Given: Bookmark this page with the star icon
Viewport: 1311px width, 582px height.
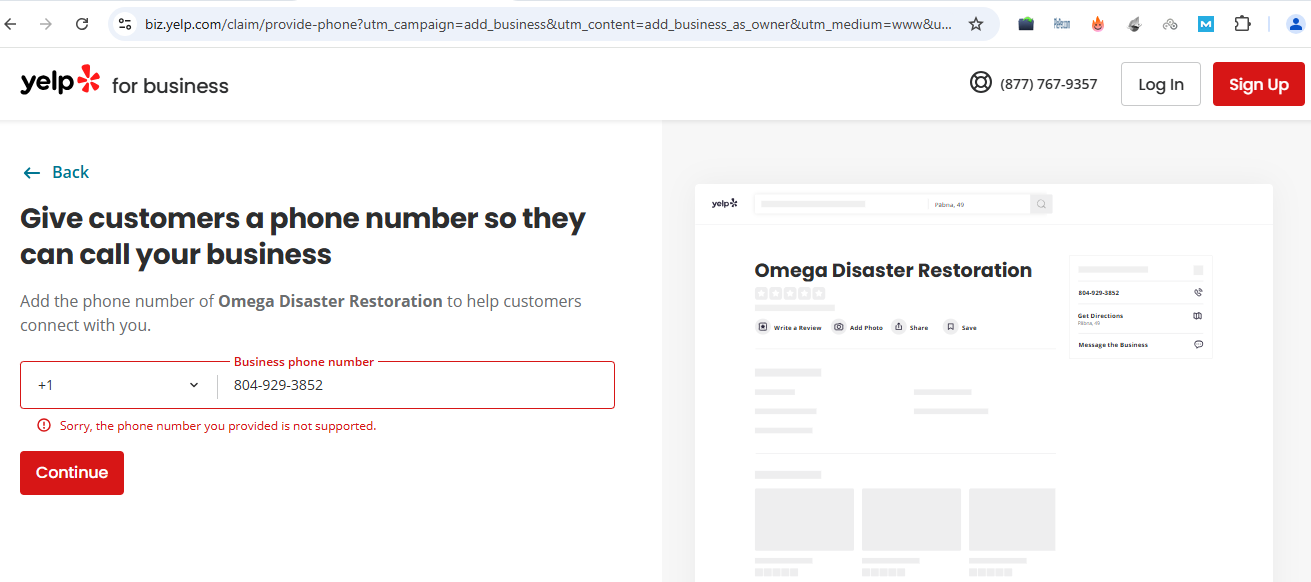Looking at the screenshot, I should point(976,24).
